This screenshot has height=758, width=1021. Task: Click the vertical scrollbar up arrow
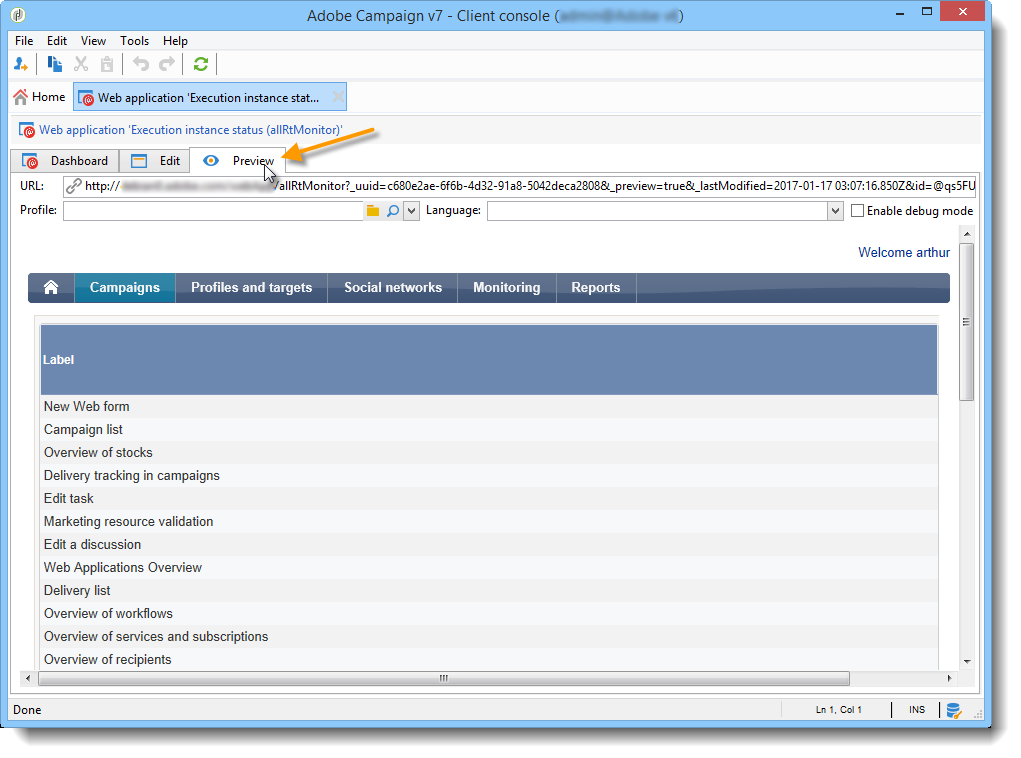tap(967, 234)
